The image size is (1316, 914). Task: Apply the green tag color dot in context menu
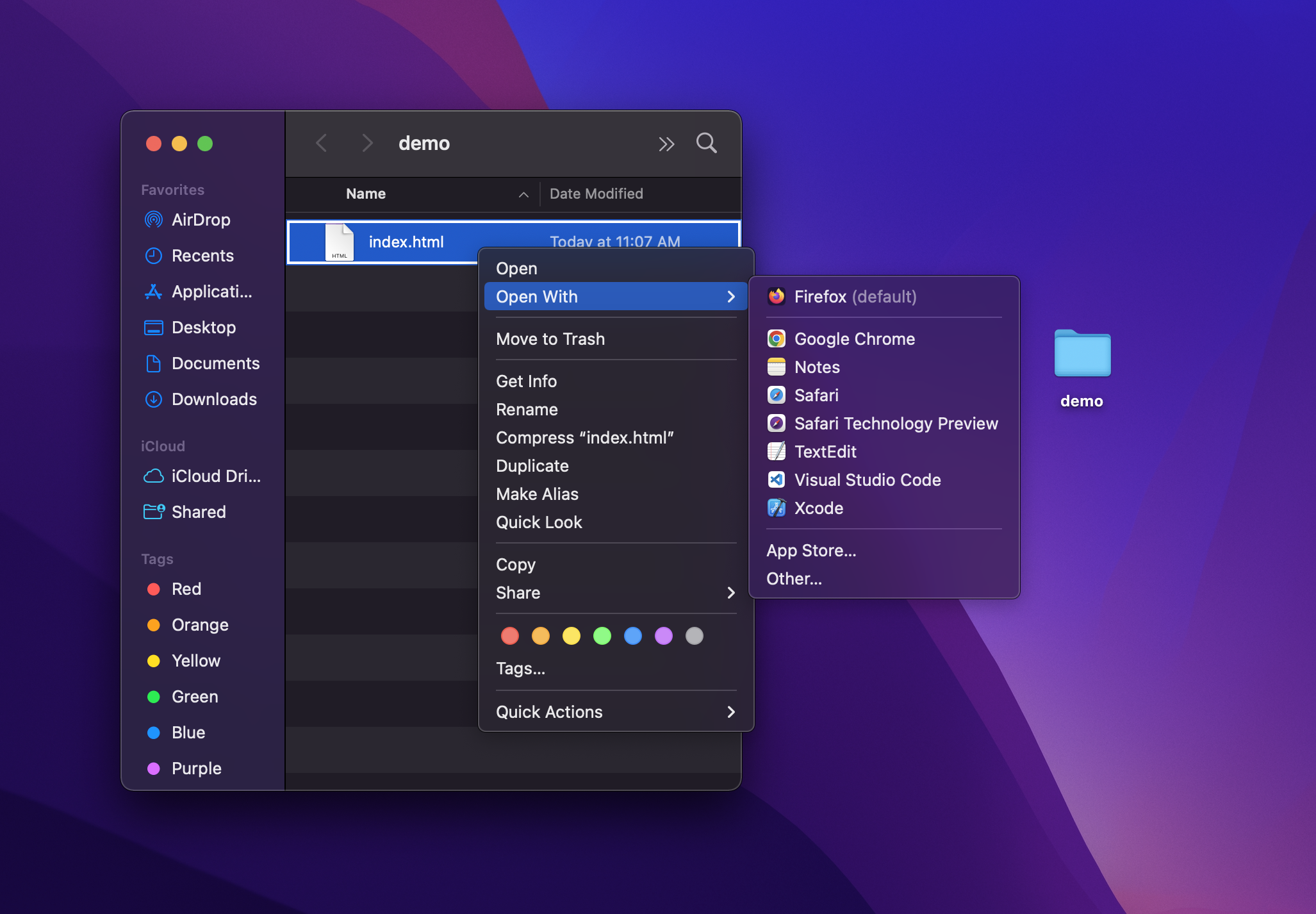coord(602,636)
